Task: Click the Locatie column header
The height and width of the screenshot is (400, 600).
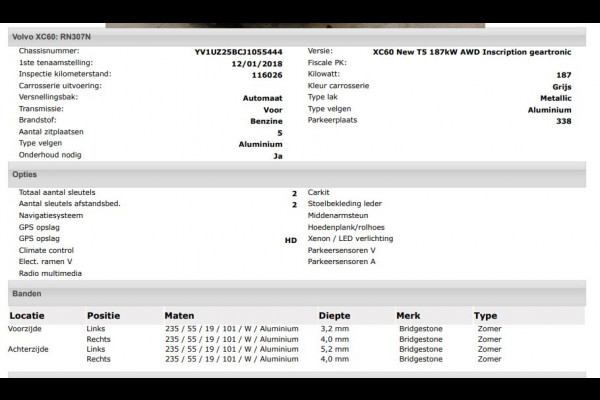Action: click(x=27, y=316)
